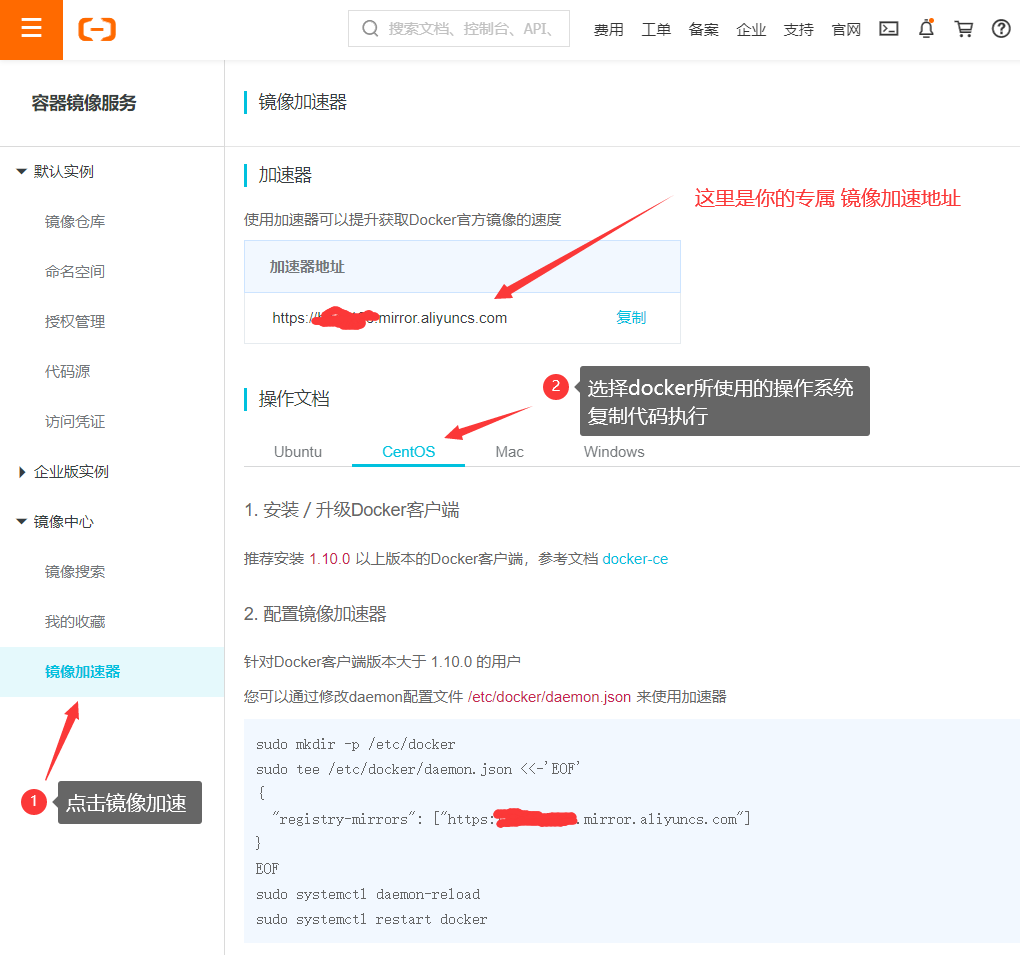
Task: Click the /etc/docker/daemon.json path text
Action: 549,697
